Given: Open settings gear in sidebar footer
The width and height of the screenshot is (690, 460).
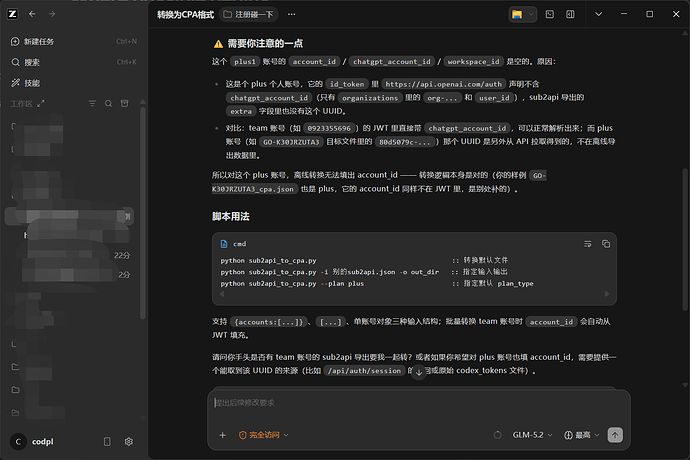Looking at the screenshot, I should [x=128, y=442].
